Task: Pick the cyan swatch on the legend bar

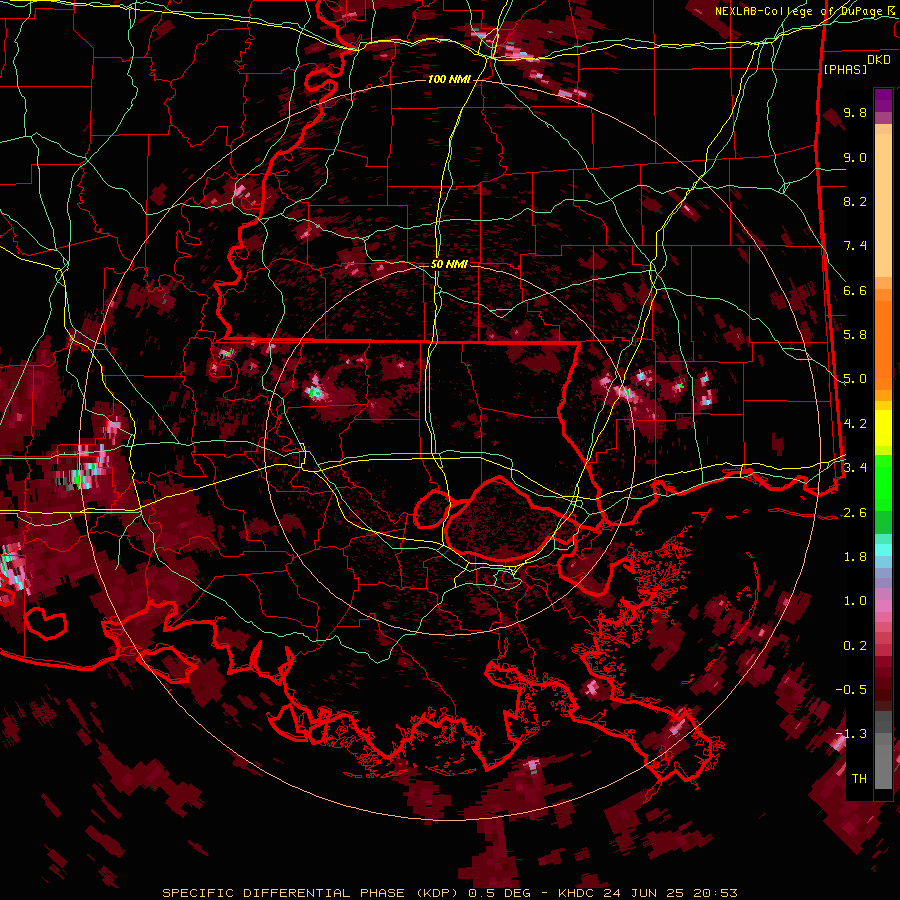Action: [883, 550]
